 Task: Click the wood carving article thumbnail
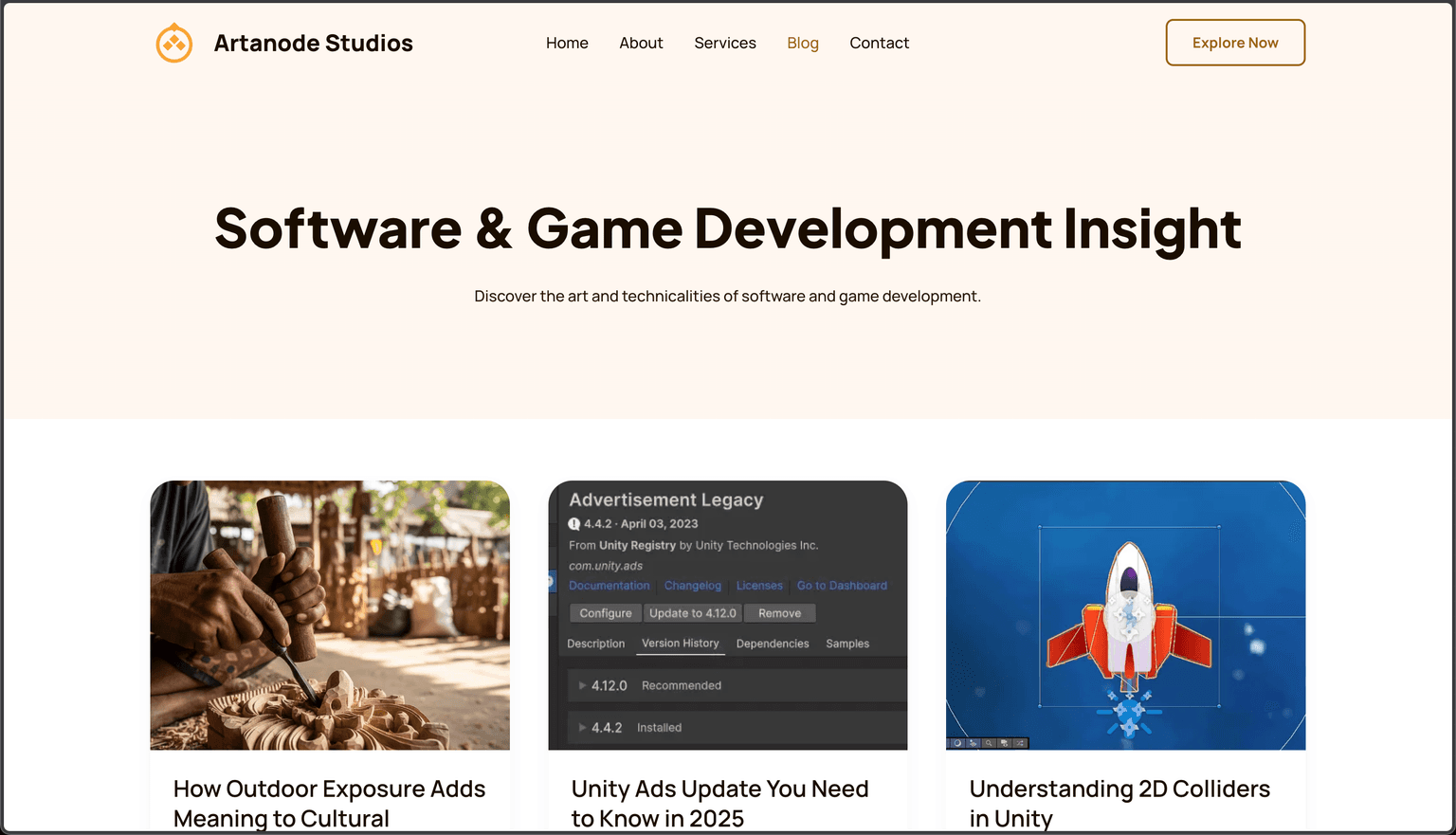click(329, 614)
